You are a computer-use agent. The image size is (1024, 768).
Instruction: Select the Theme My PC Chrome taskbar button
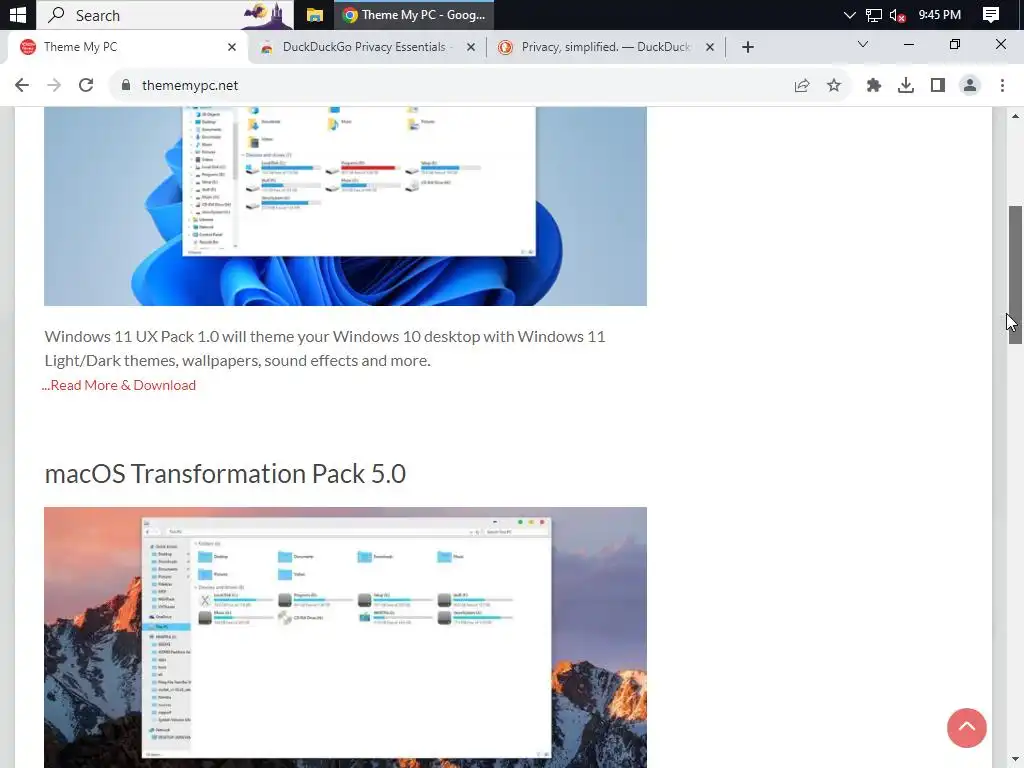point(414,14)
